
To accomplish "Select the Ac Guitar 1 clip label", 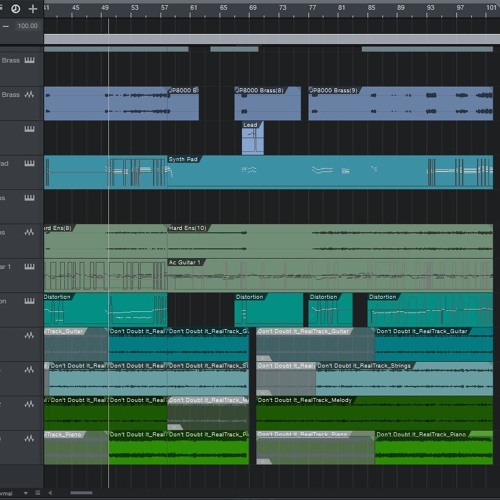I will pos(184,262).
